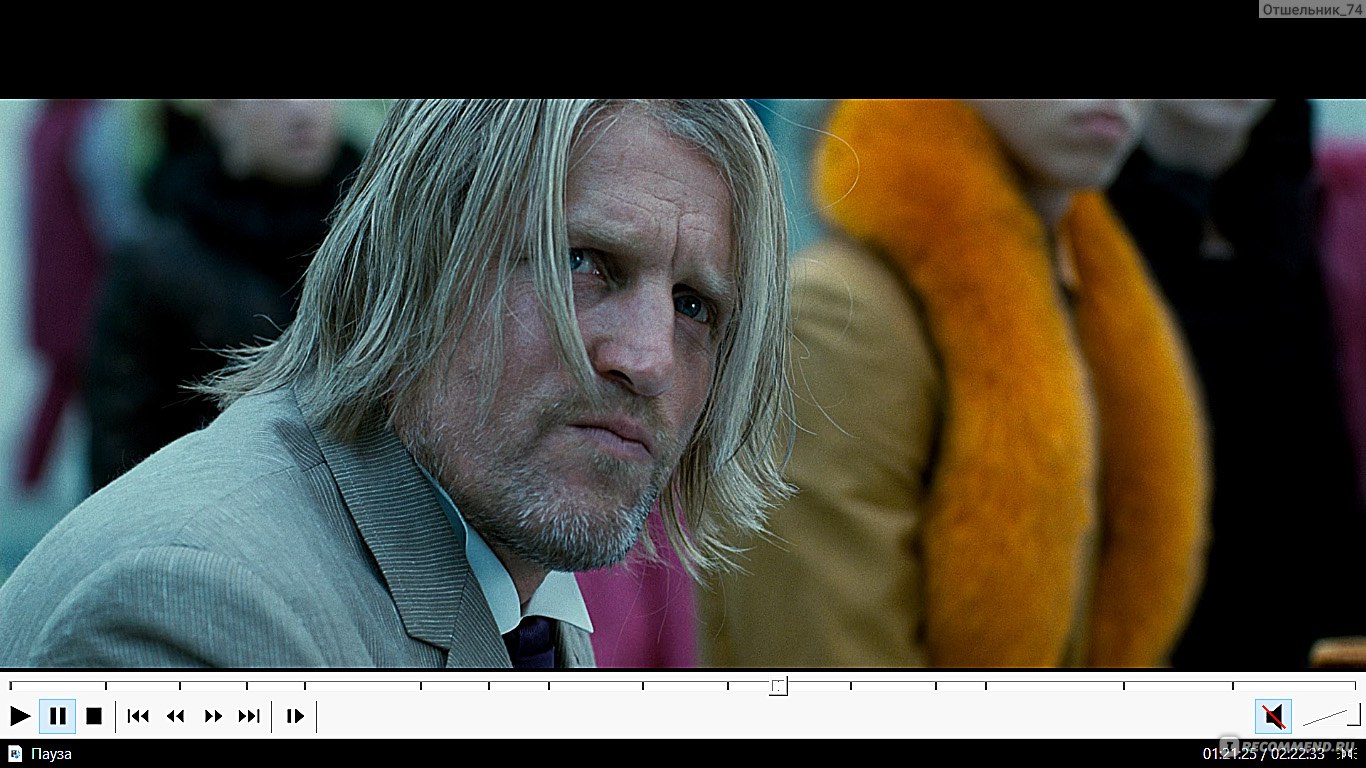Skip to the previous chapter

(138, 716)
